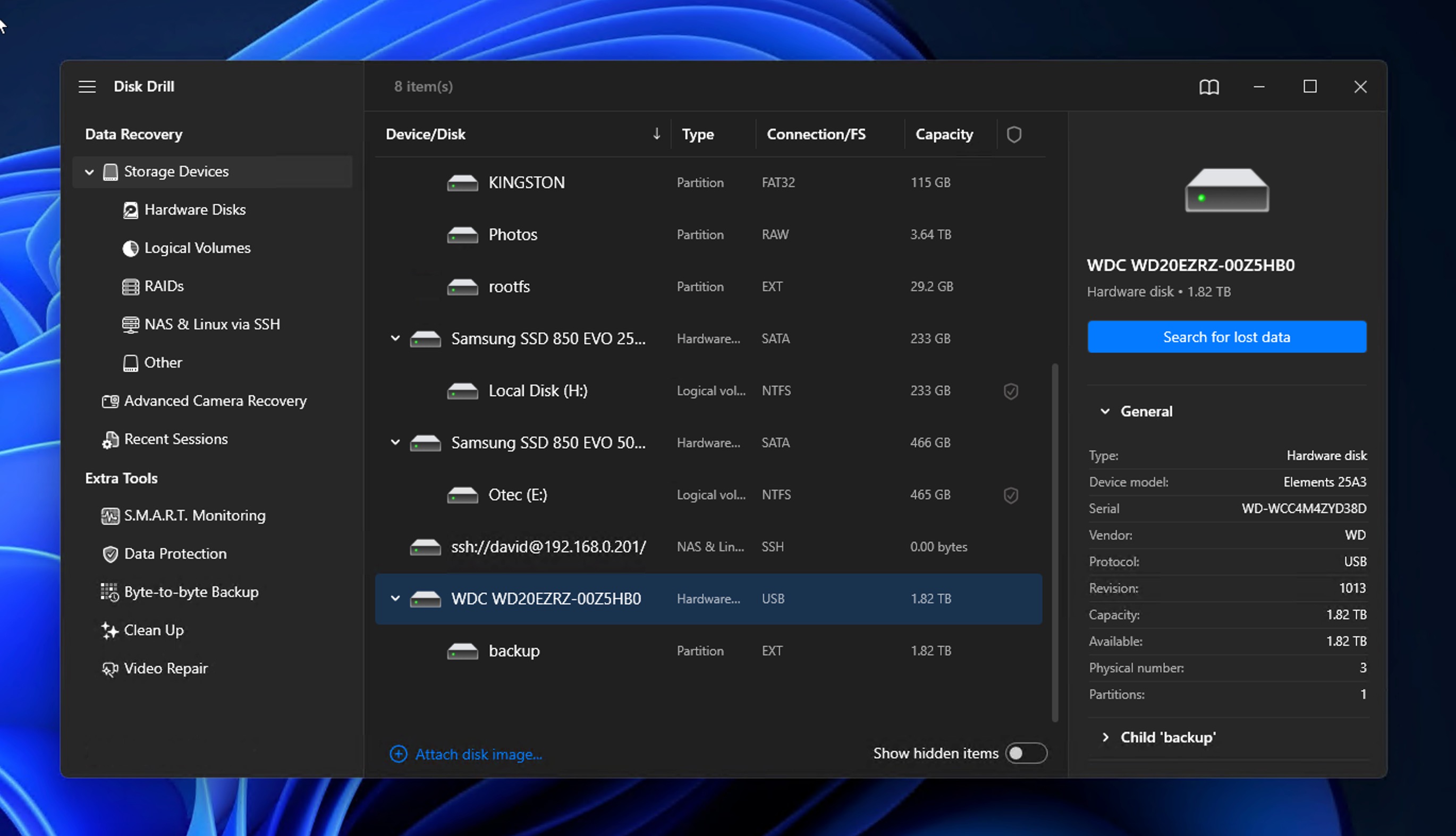Open Recent Sessions in the sidebar
1456x836 pixels.
[176, 439]
